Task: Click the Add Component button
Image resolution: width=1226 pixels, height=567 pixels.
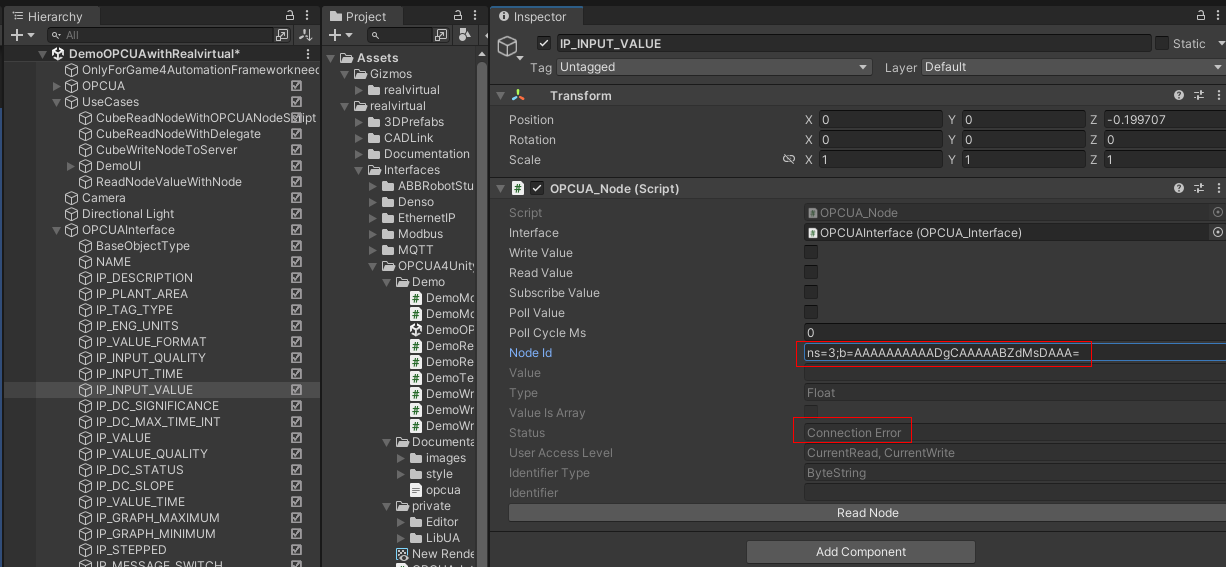Action: coord(860,552)
